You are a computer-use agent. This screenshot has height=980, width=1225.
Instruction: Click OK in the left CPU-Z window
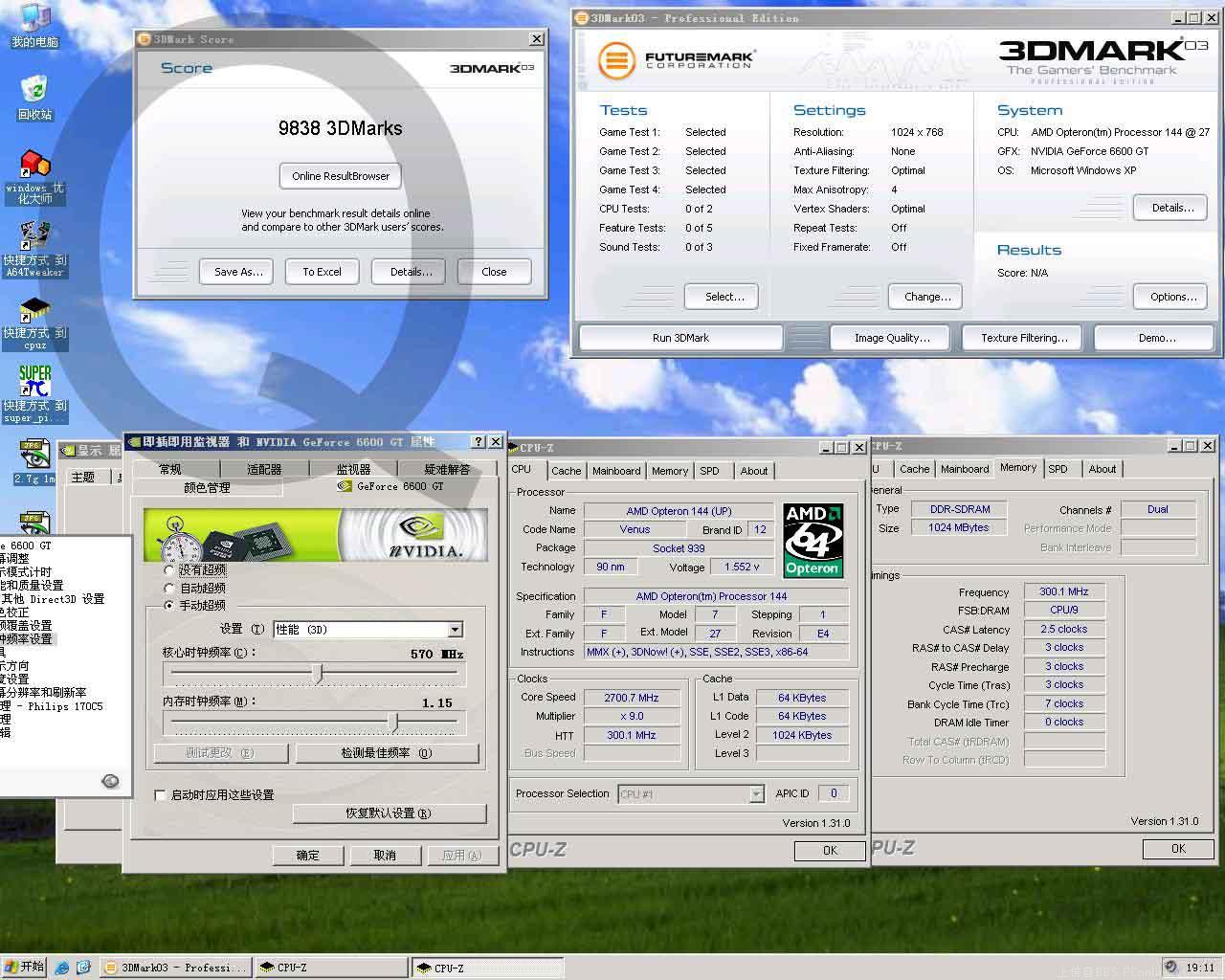[830, 850]
